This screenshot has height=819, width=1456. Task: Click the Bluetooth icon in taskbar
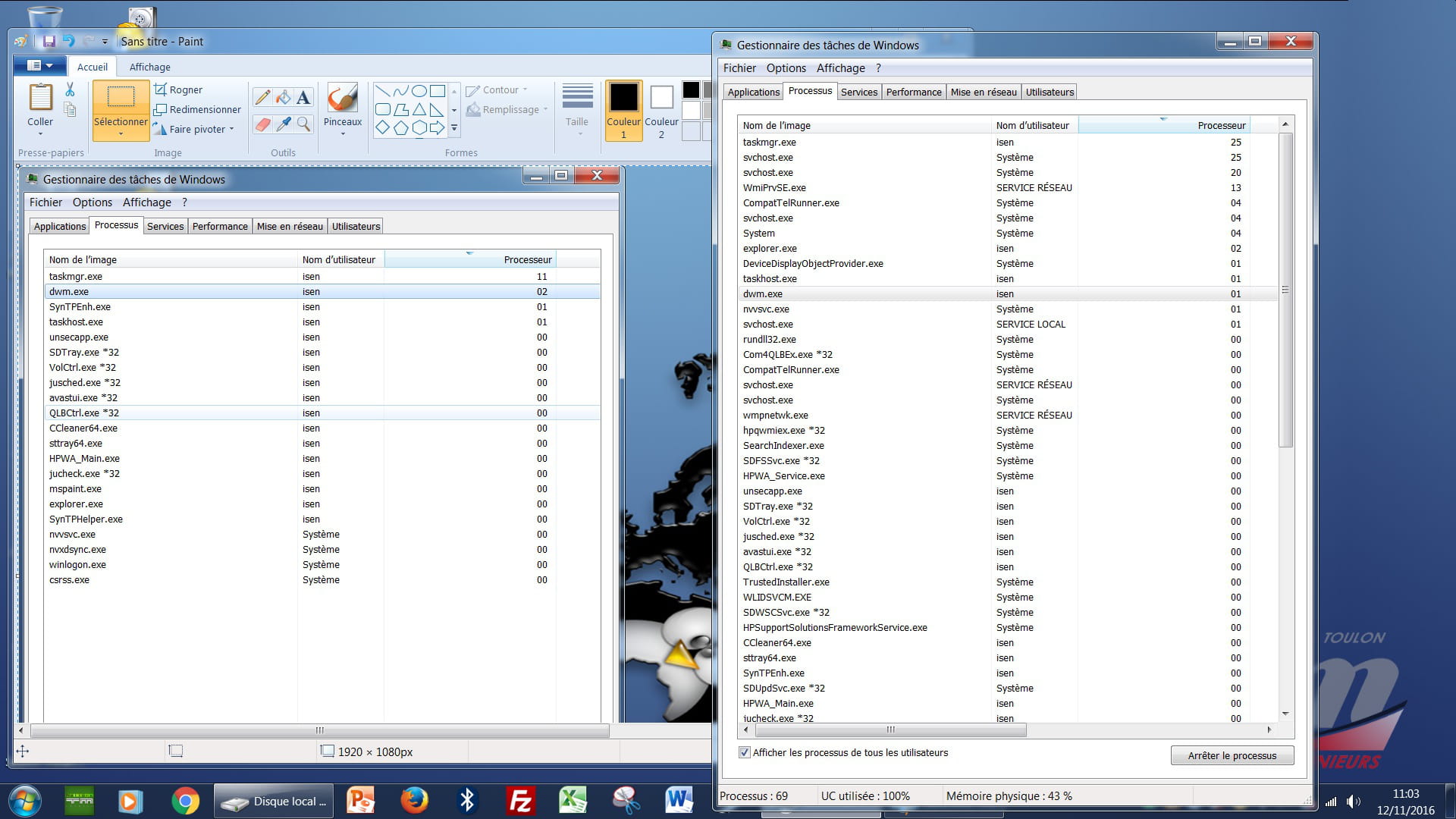tap(467, 801)
